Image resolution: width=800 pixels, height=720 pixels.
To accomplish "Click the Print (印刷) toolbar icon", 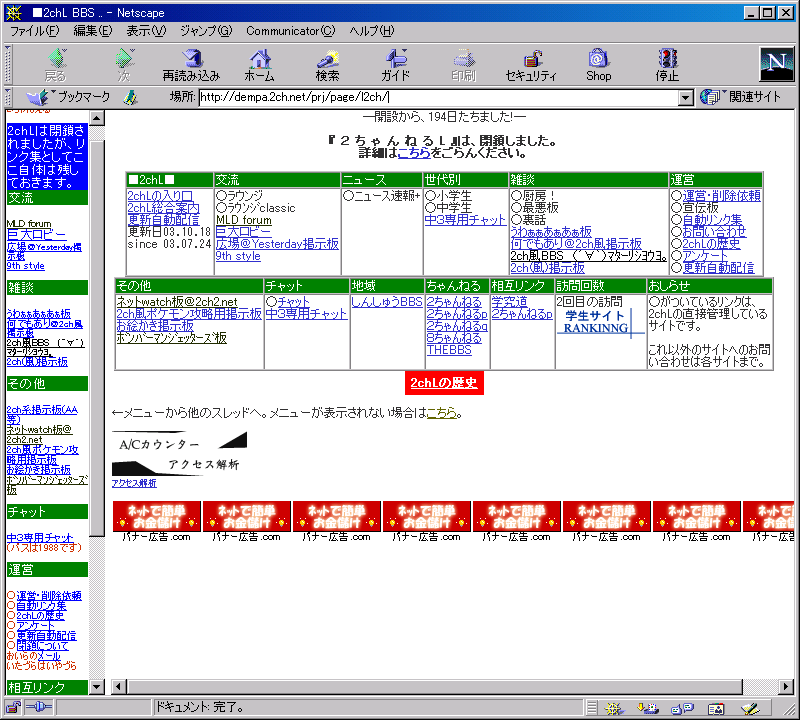I will [463, 64].
